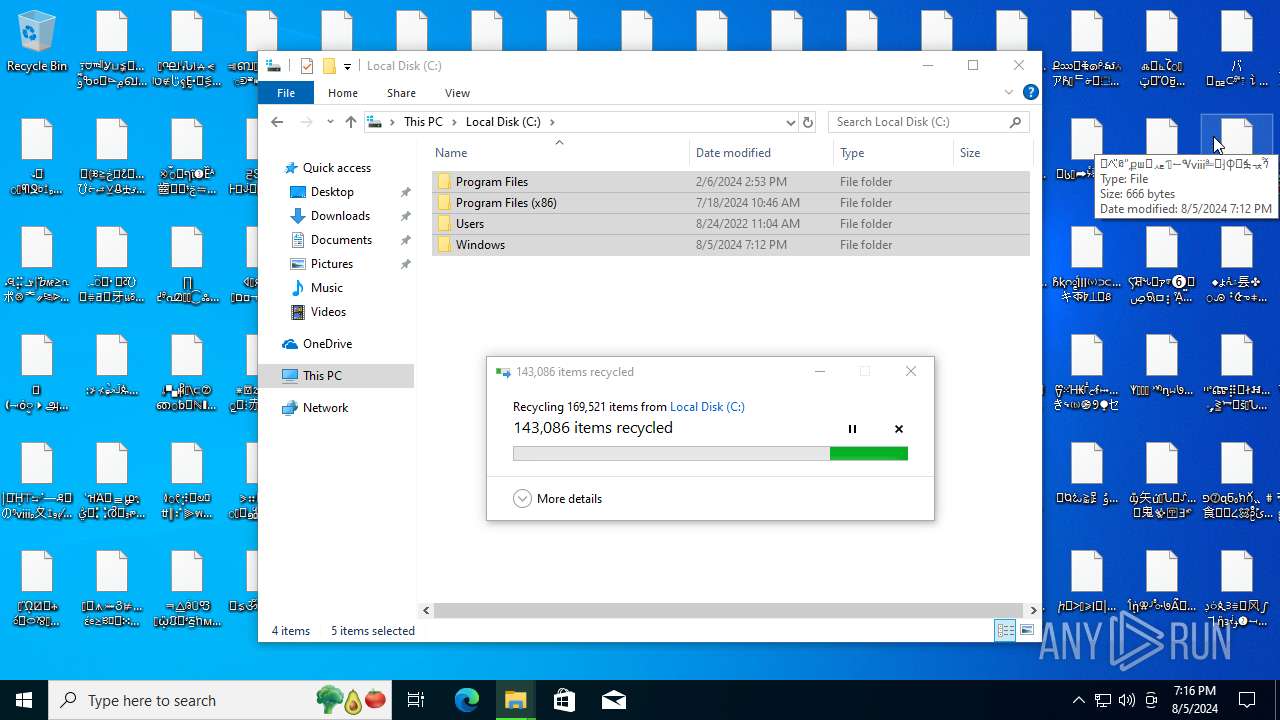This screenshot has height=720, width=1280.
Task: Open the Windows Start menu
Action: [x=24, y=700]
